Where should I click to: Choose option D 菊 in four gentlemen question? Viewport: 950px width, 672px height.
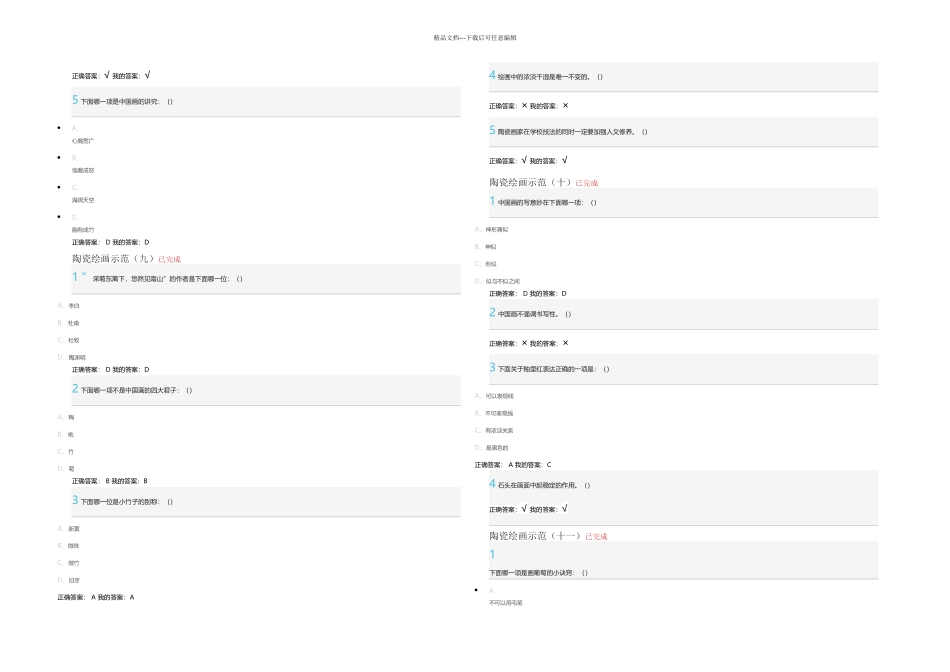[x=71, y=468]
